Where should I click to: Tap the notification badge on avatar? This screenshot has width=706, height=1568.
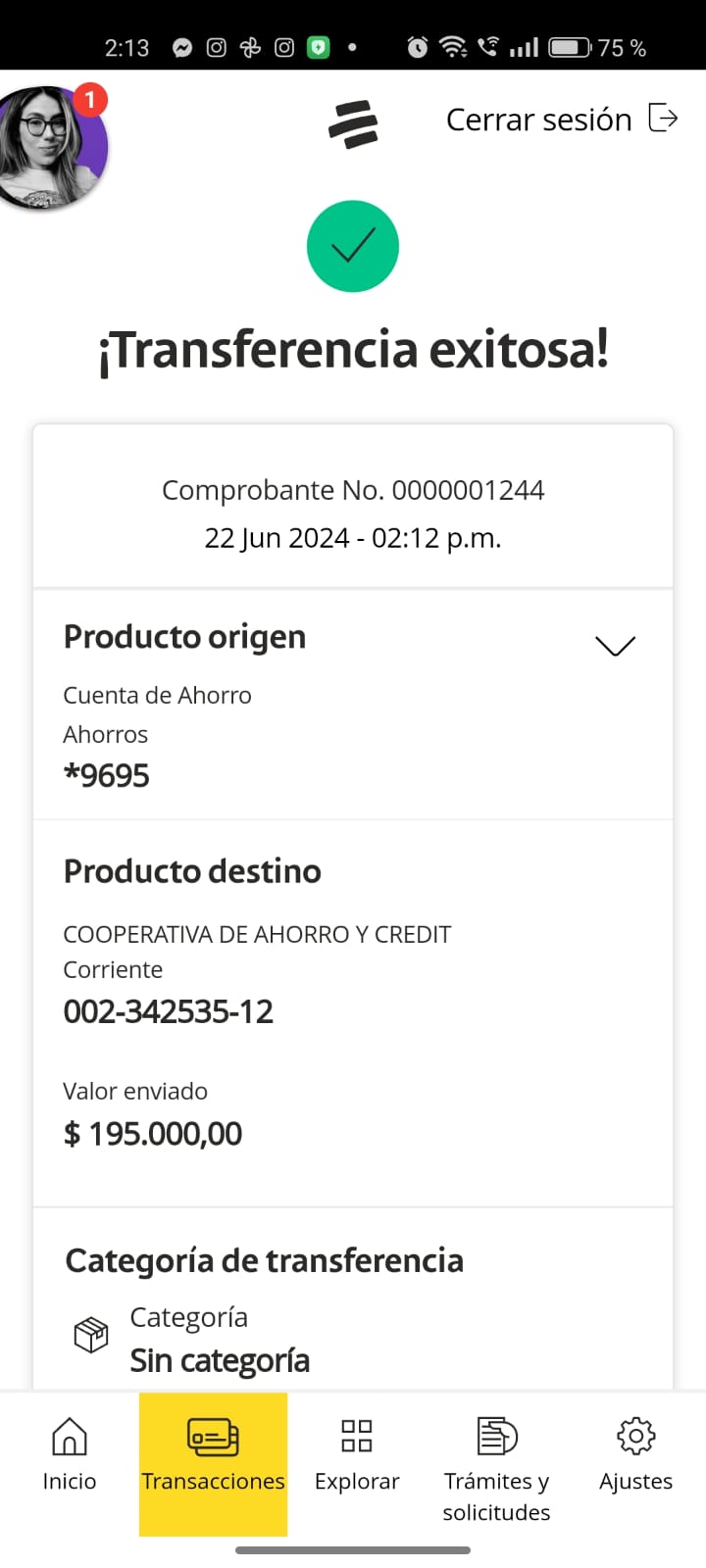(90, 99)
